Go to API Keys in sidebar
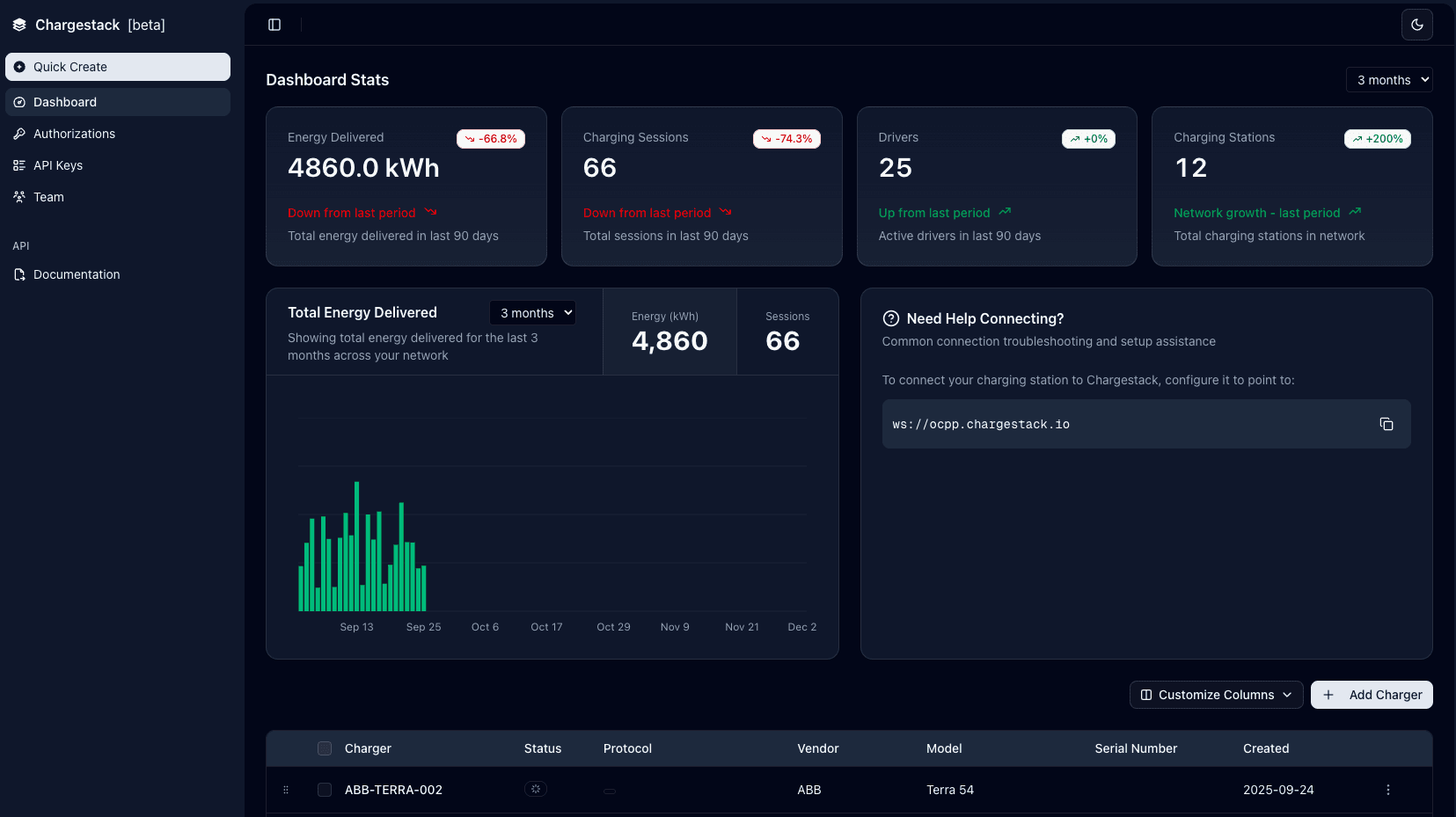The height and width of the screenshot is (817, 1456). pos(118,165)
